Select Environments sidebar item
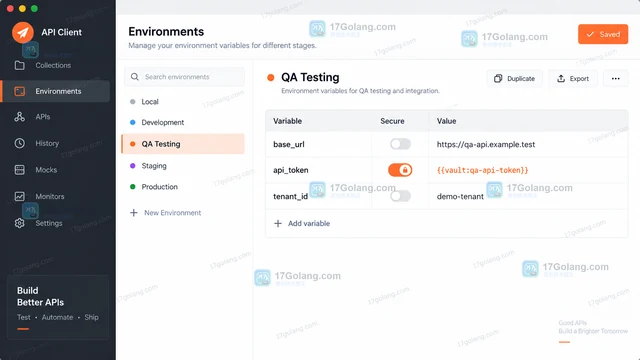The height and width of the screenshot is (360, 640). 56,91
